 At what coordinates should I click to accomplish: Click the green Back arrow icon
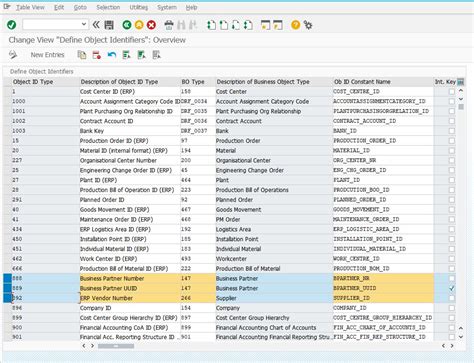pyautogui.click(x=127, y=25)
